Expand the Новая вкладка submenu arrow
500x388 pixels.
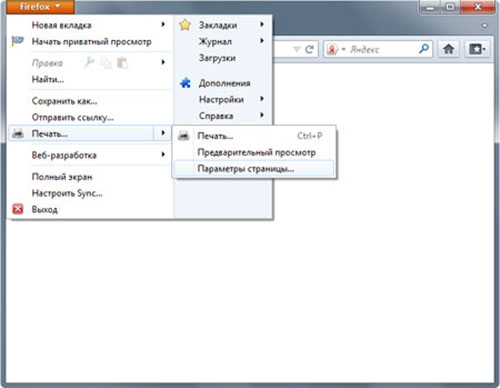pos(163,24)
